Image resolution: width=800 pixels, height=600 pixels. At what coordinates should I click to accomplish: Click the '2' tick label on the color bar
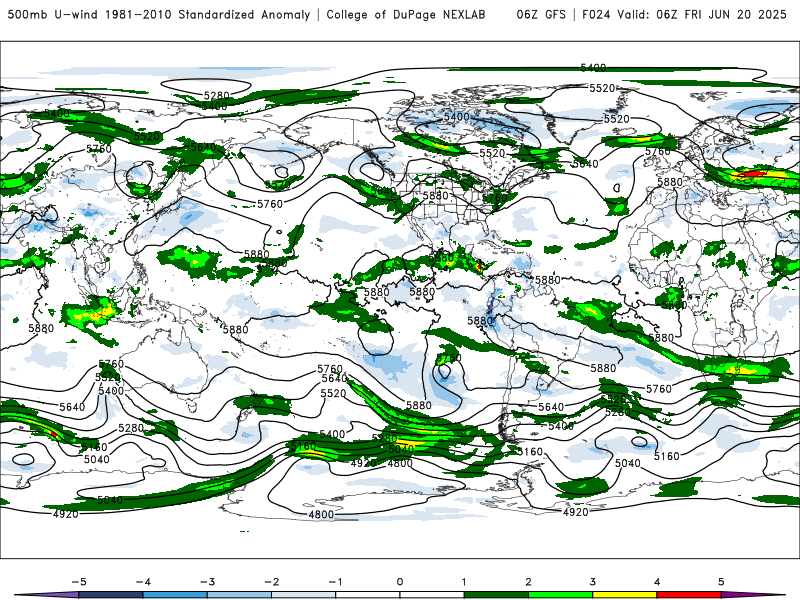point(528,582)
